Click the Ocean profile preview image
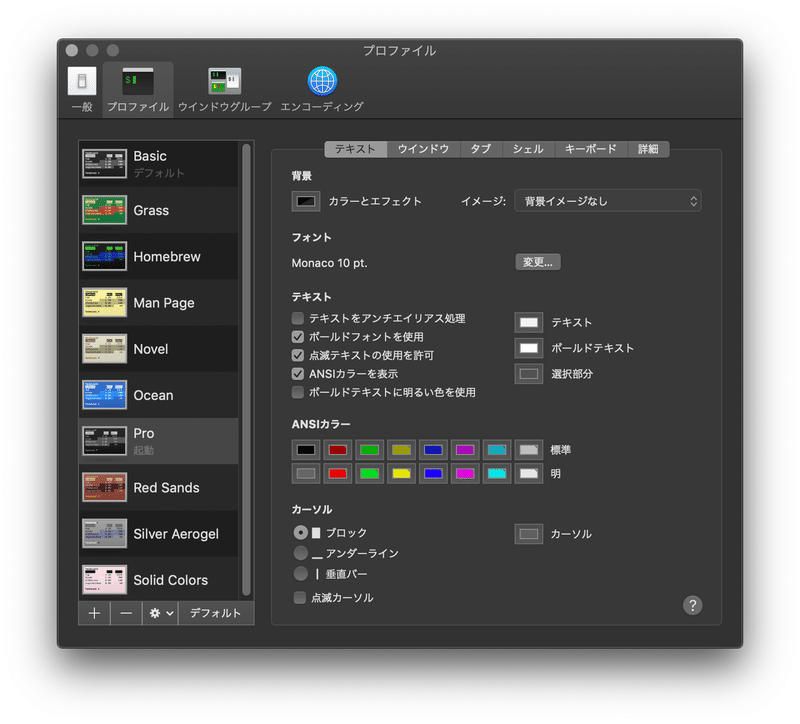 point(103,394)
